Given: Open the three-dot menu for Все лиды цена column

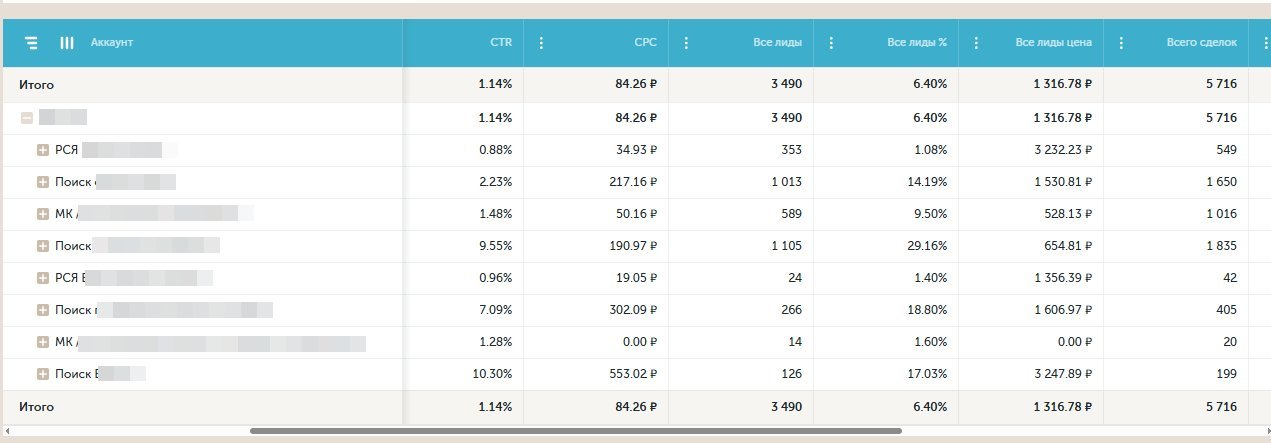Looking at the screenshot, I should (x=976, y=43).
